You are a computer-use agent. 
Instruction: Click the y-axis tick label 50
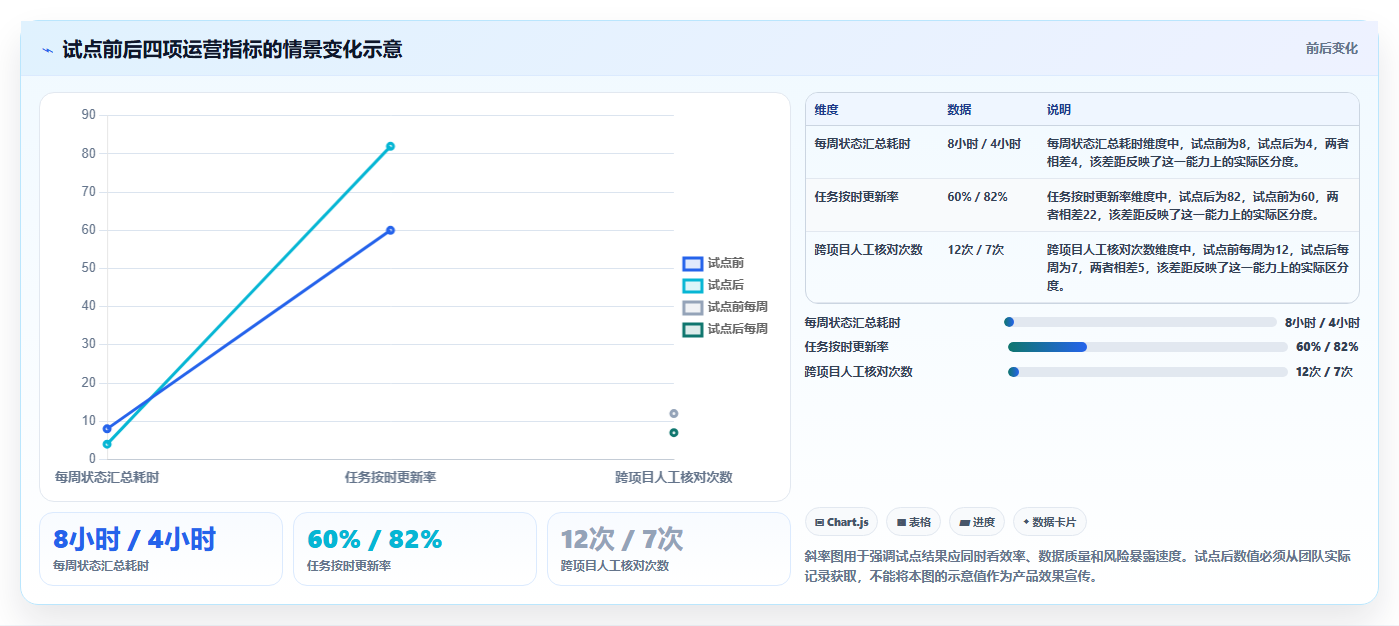88,268
